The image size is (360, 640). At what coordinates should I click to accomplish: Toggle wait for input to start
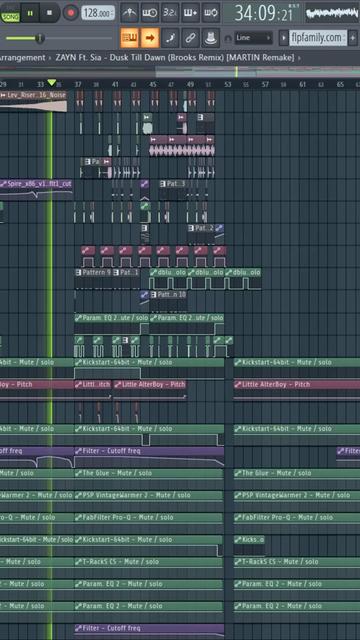coord(150,13)
